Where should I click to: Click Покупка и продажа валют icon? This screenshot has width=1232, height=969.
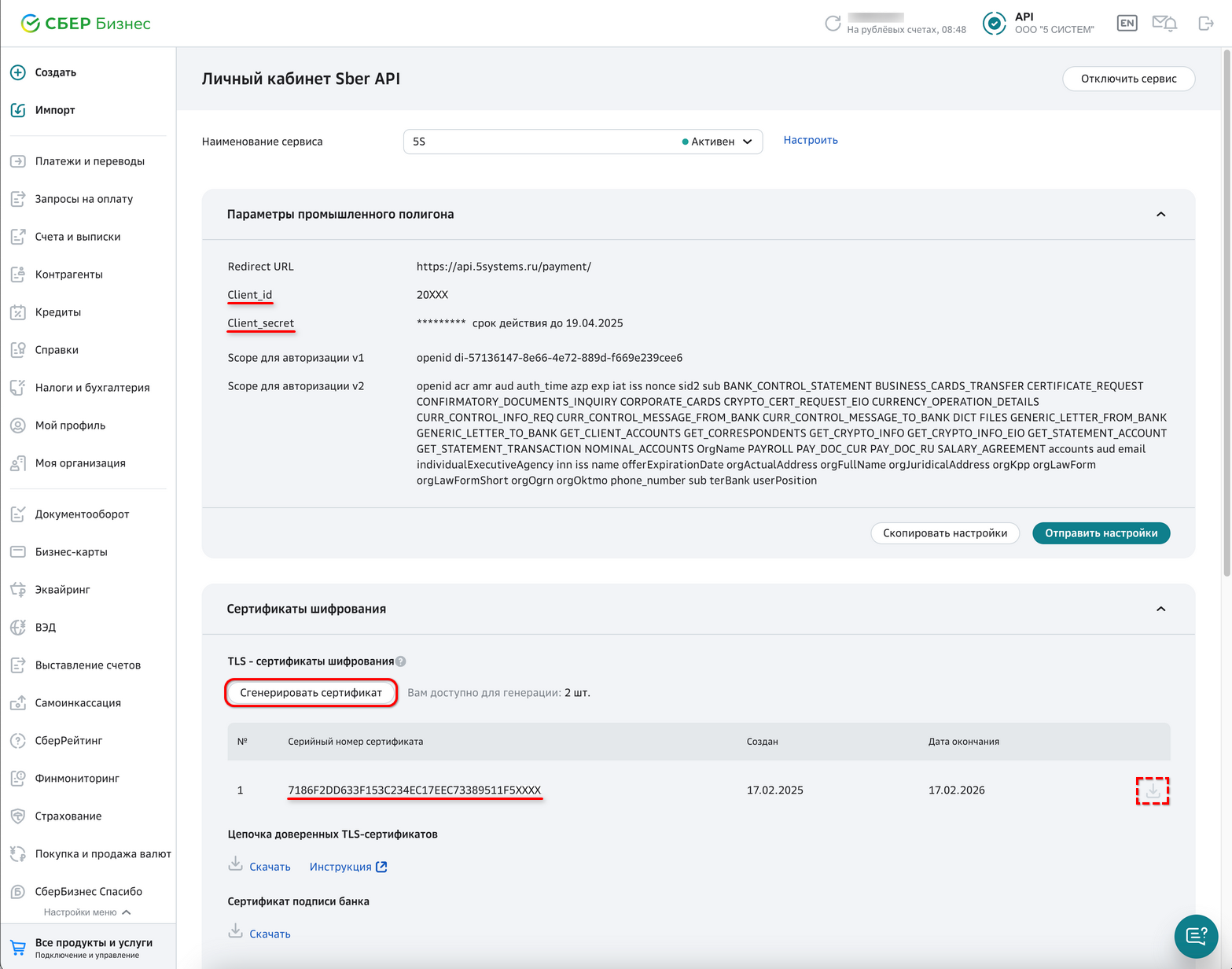click(18, 854)
